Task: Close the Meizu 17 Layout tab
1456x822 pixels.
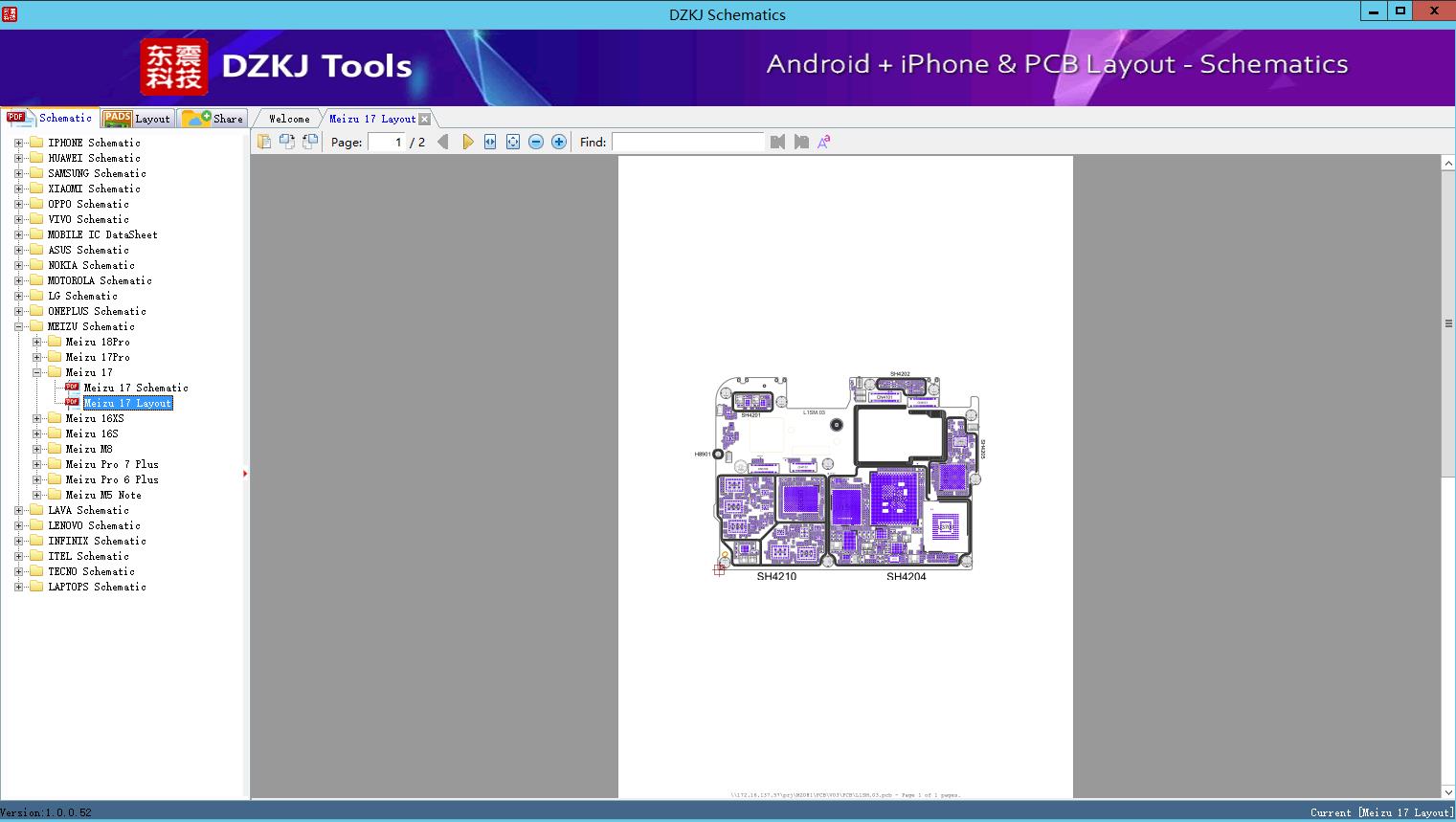Action: click(425, 119)
